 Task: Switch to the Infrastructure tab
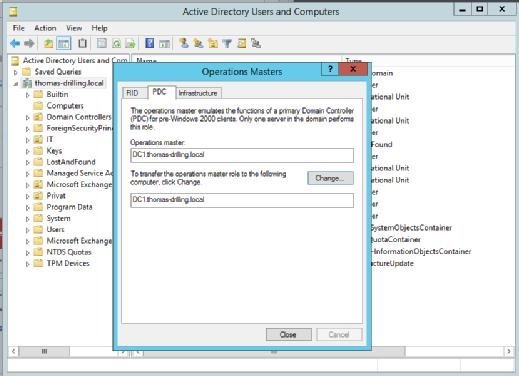(198, 93)
